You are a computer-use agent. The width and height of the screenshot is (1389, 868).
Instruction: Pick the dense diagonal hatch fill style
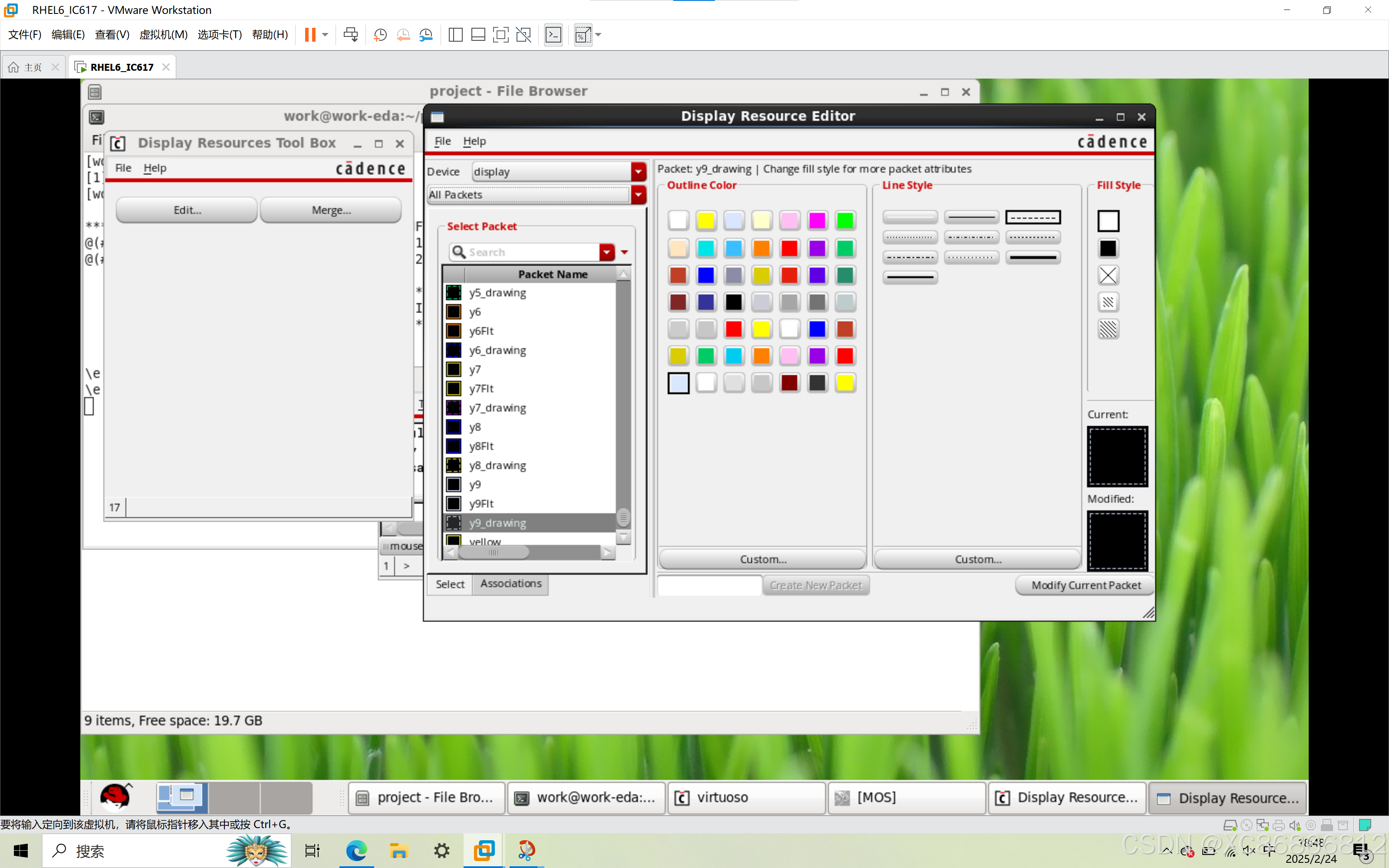click(1108, 329)
